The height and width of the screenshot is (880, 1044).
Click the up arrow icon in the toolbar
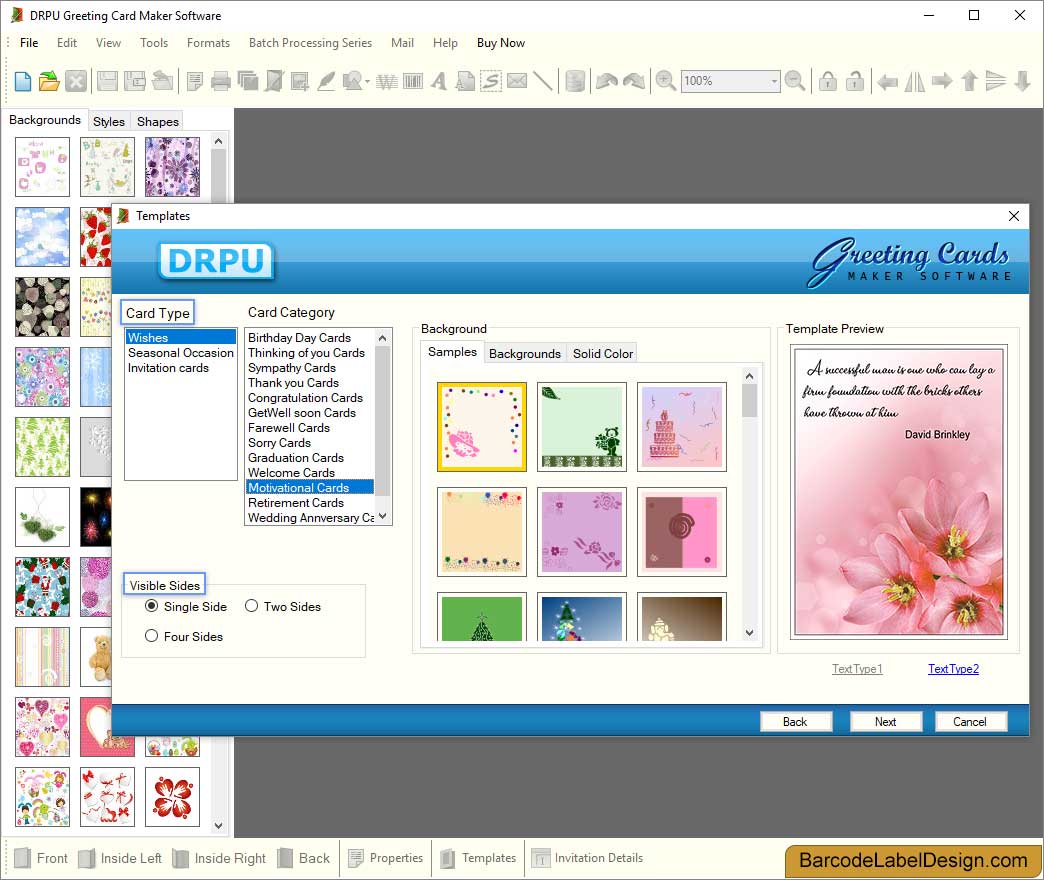click(969, 81)
